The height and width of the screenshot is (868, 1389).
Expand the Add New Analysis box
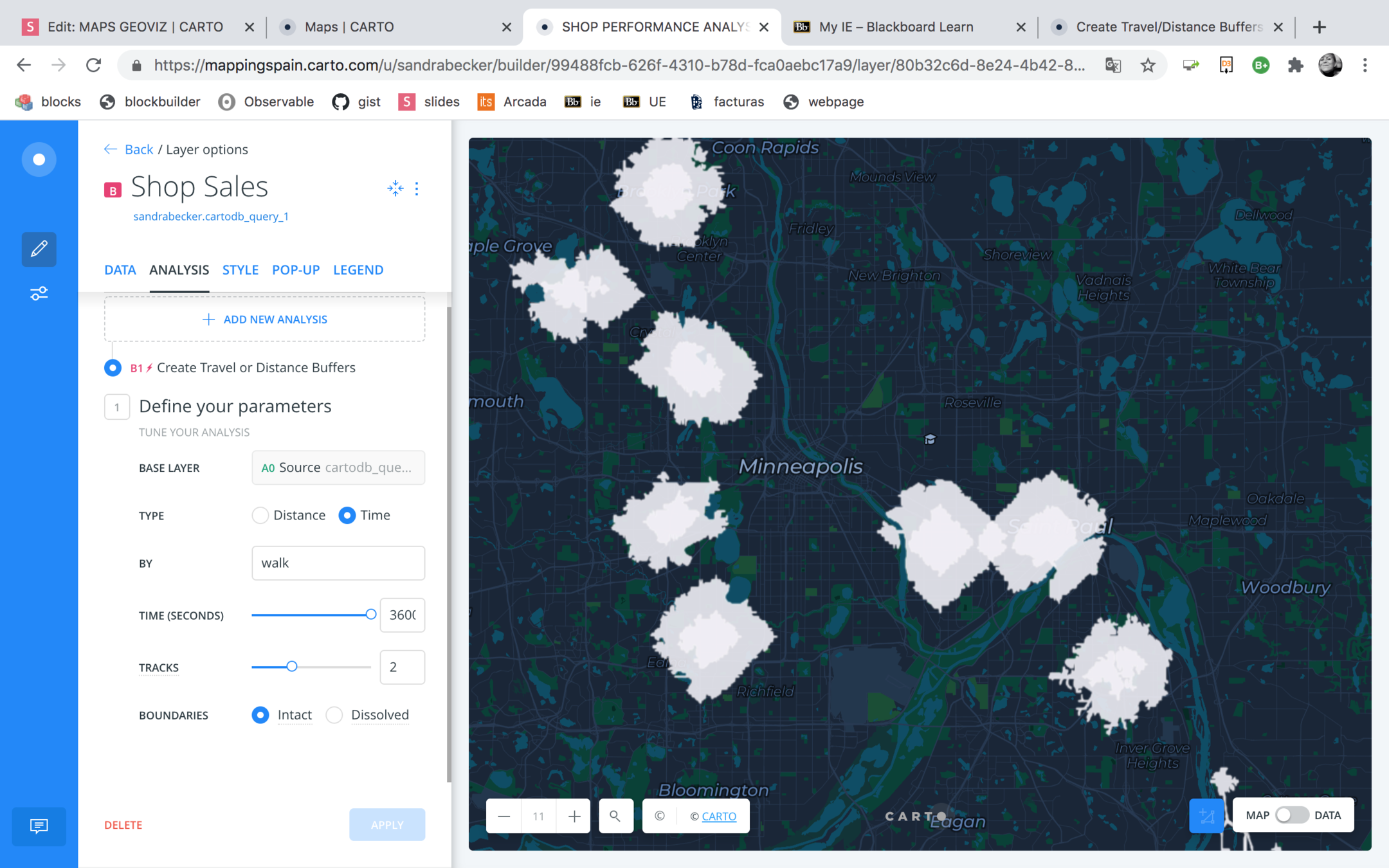point(265,320)
